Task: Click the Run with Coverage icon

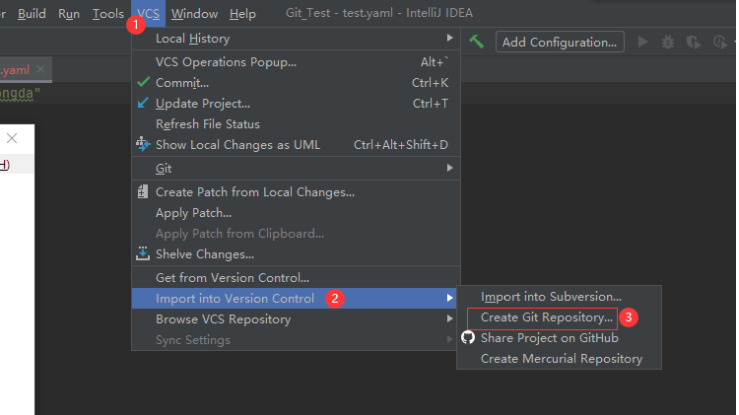Action: (x=692, y=42)
